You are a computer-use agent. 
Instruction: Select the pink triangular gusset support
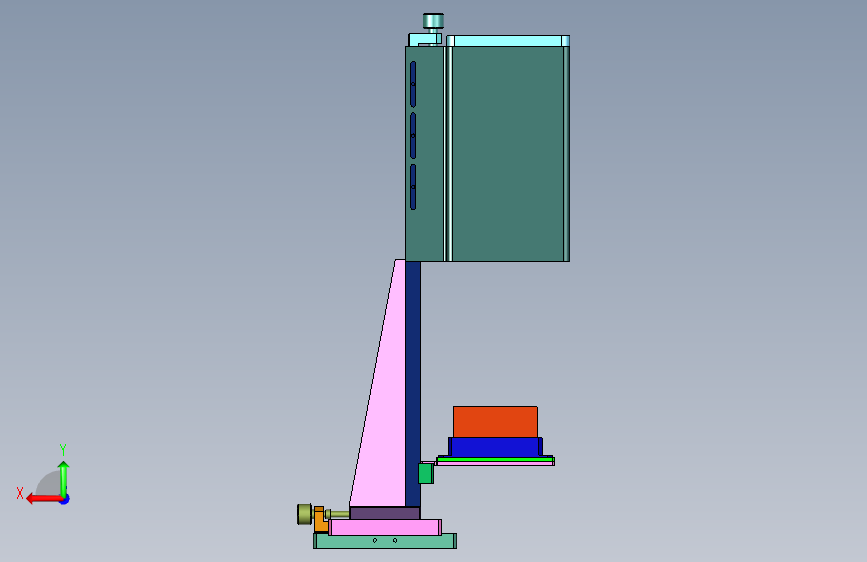(x=384, y=398)
